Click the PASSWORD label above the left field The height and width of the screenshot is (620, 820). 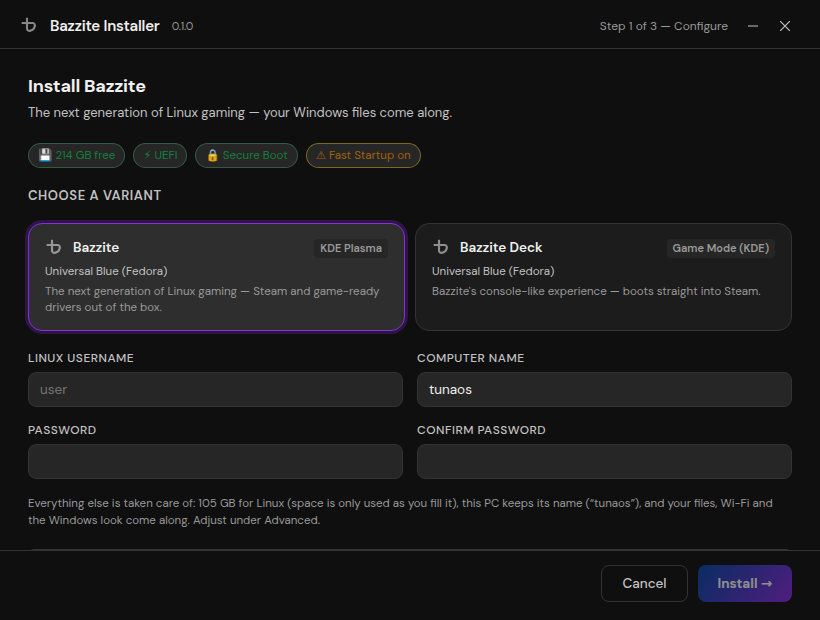pyautogui.click(x=62, y=430)
